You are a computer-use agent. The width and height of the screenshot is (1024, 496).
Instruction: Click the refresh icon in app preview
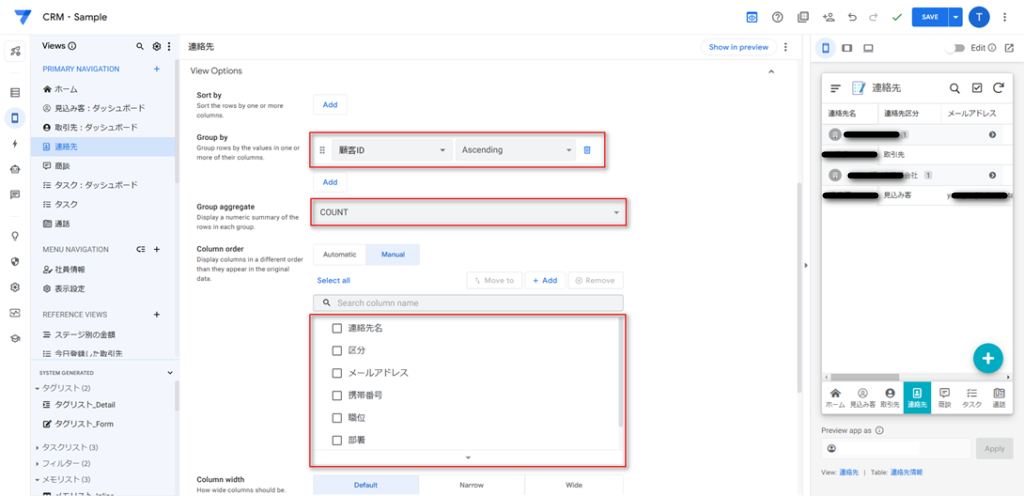coord(998,88)
